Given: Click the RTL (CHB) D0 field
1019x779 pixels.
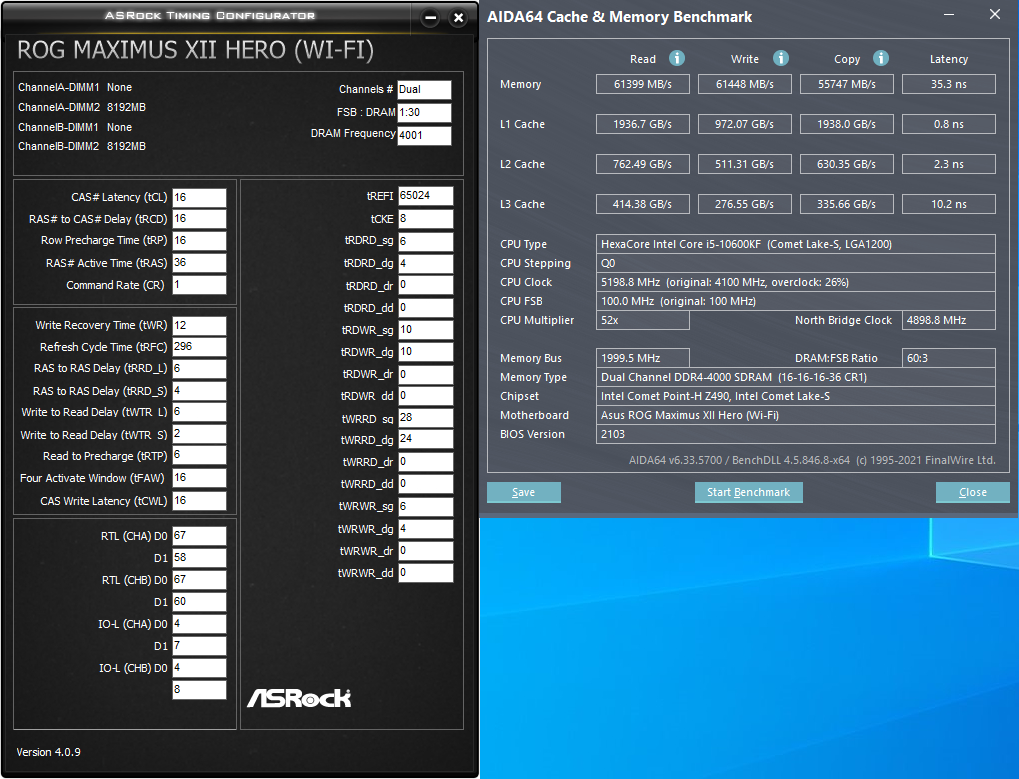Looking at the screenshot, I should [200, 580].
